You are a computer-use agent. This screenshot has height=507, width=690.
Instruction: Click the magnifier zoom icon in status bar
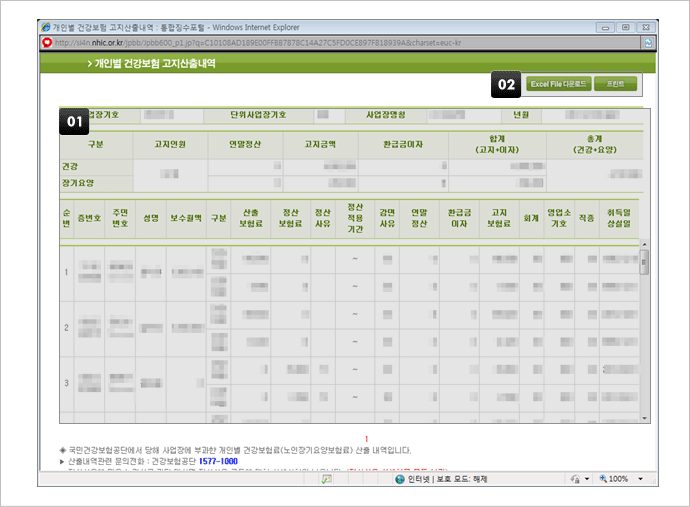point(603,479)
